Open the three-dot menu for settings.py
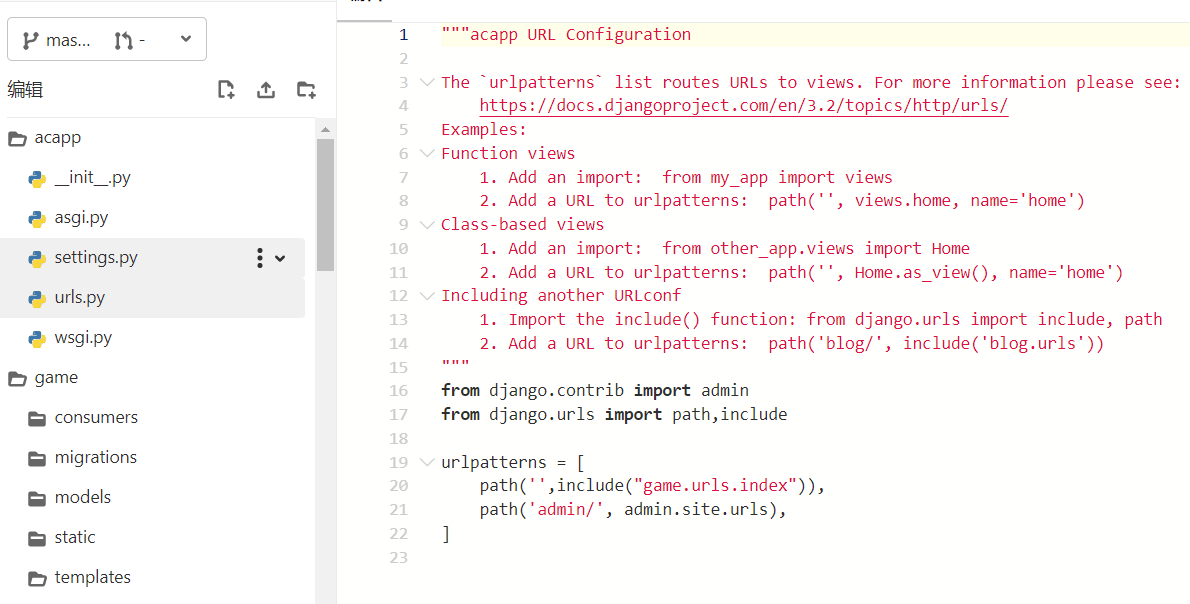The image size is (1190, 604). click(x=260, y=258)
